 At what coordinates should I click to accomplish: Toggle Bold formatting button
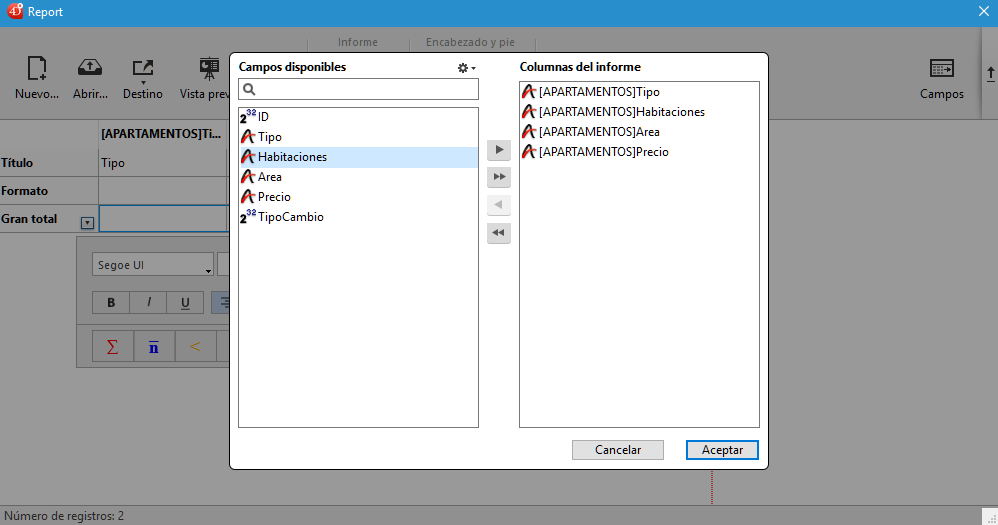[111, 303]
